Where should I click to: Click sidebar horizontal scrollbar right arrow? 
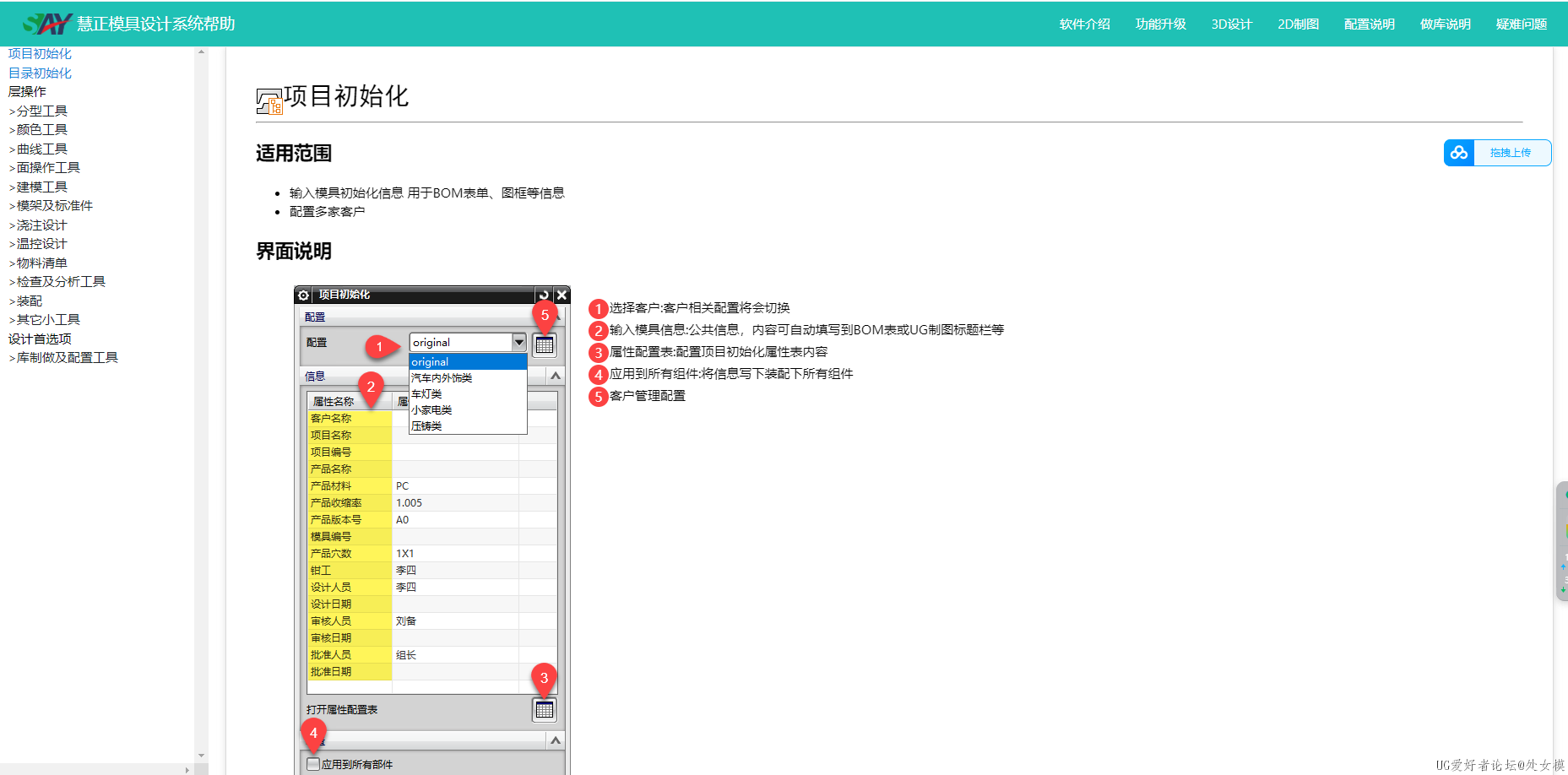(x=187, y=769)
